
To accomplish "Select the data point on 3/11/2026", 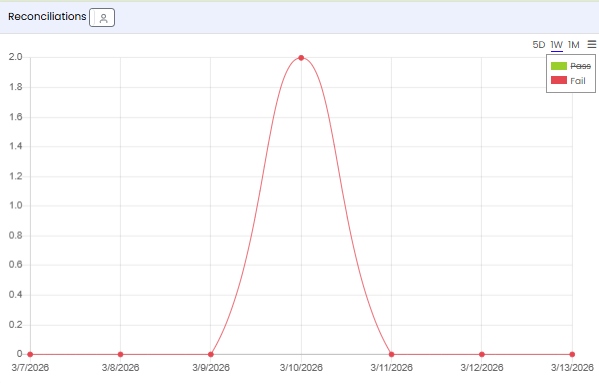I will 392,354.
